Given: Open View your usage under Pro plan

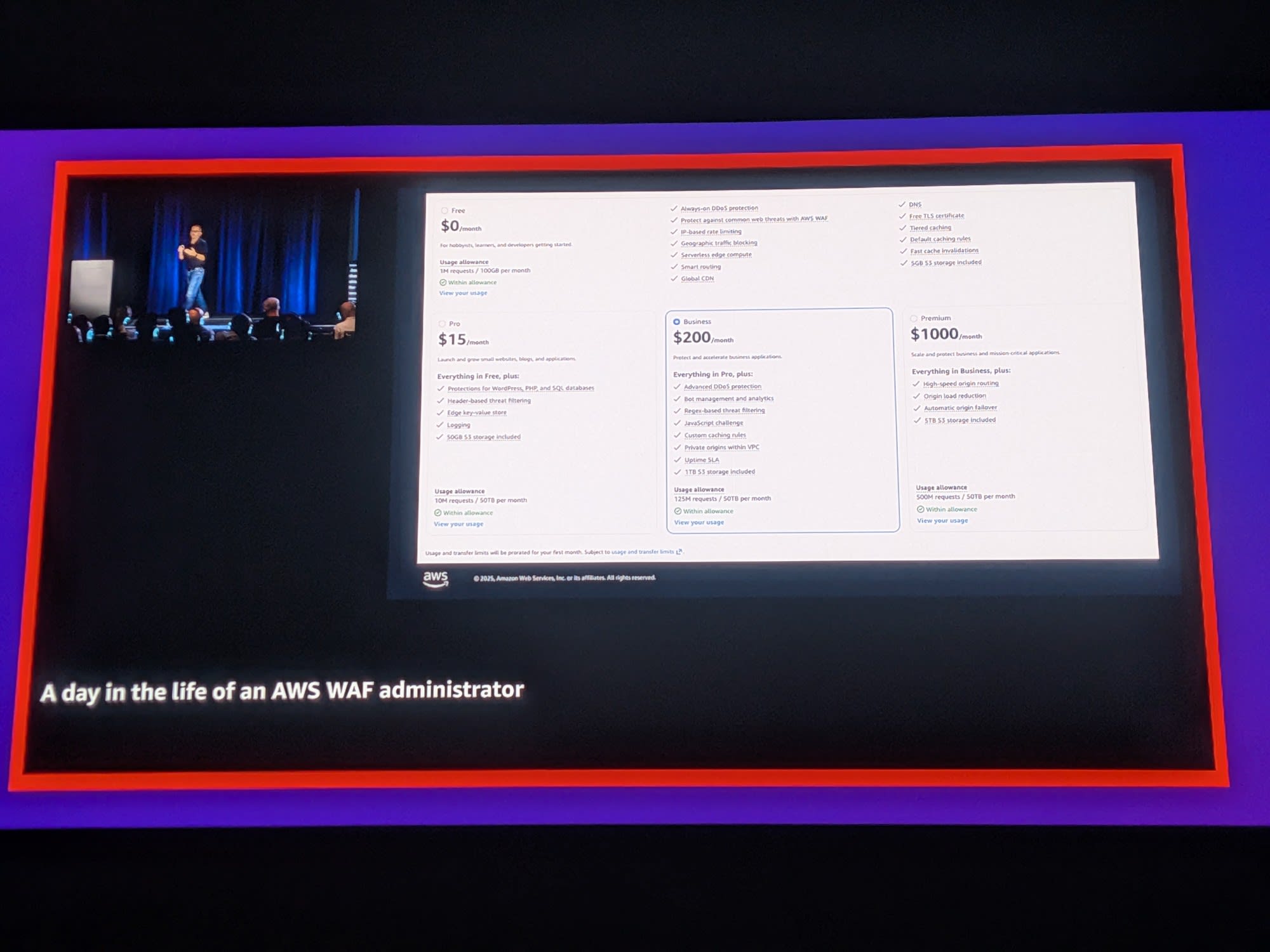Looking at the screenshot, I should coord(458,524).
